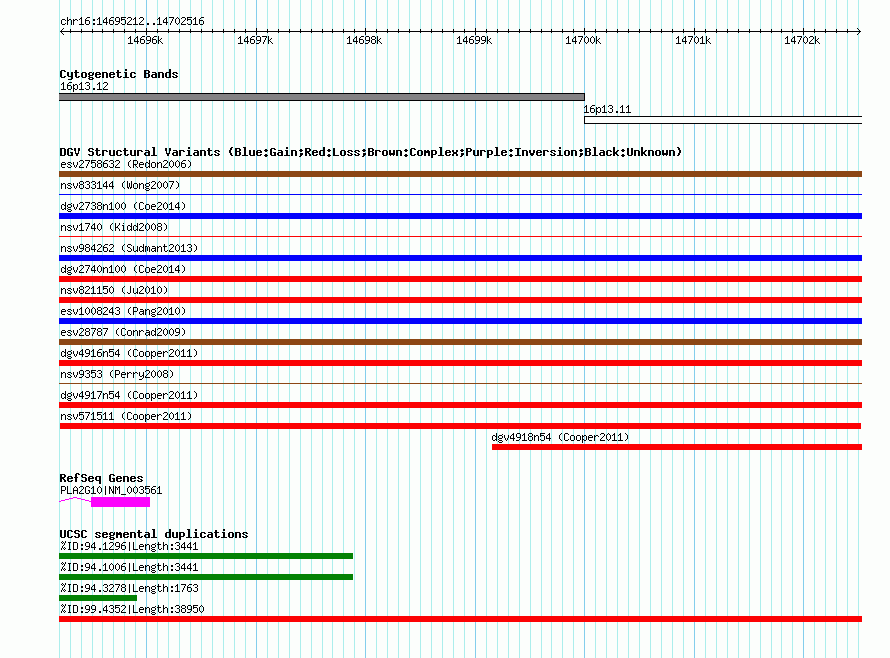Viewport: 890px width, 658px height.
Task: Click the nsv9353 (Perry2008) thin brown line
Action: (x=460, y=384)
